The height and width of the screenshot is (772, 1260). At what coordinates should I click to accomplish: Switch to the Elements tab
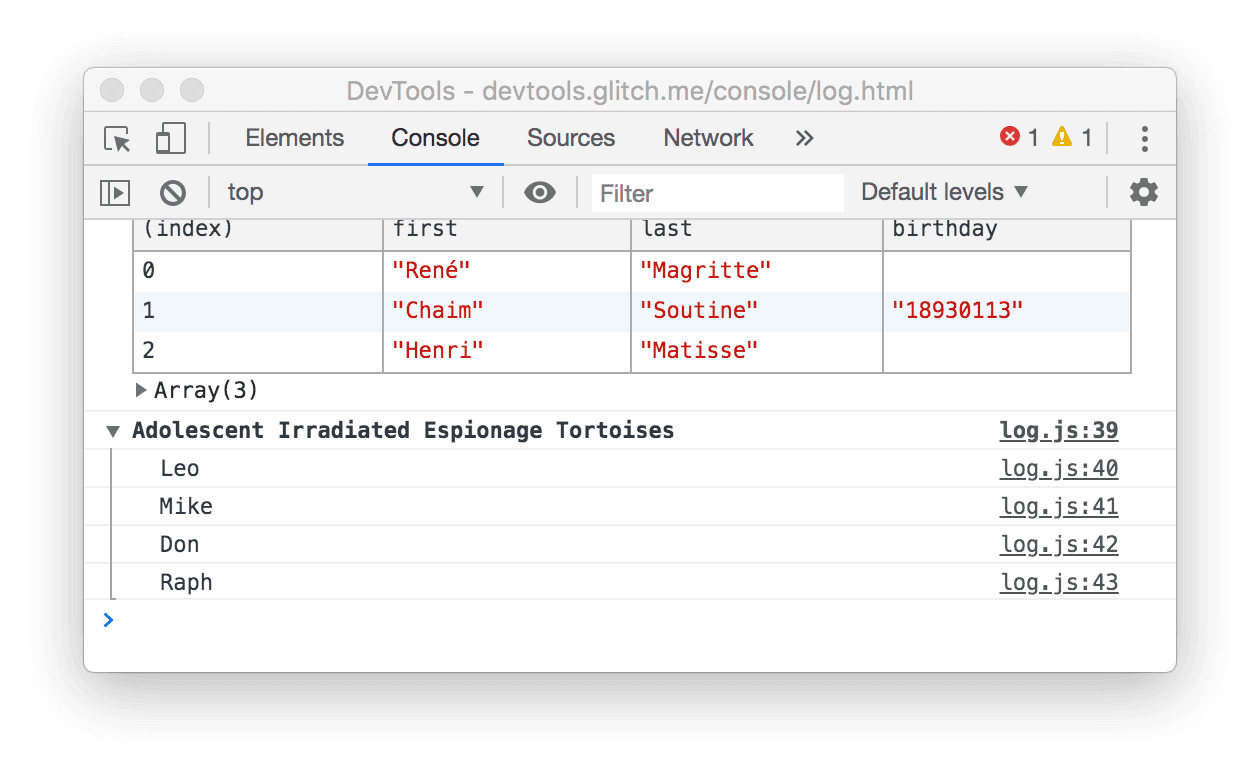(294, 138)
